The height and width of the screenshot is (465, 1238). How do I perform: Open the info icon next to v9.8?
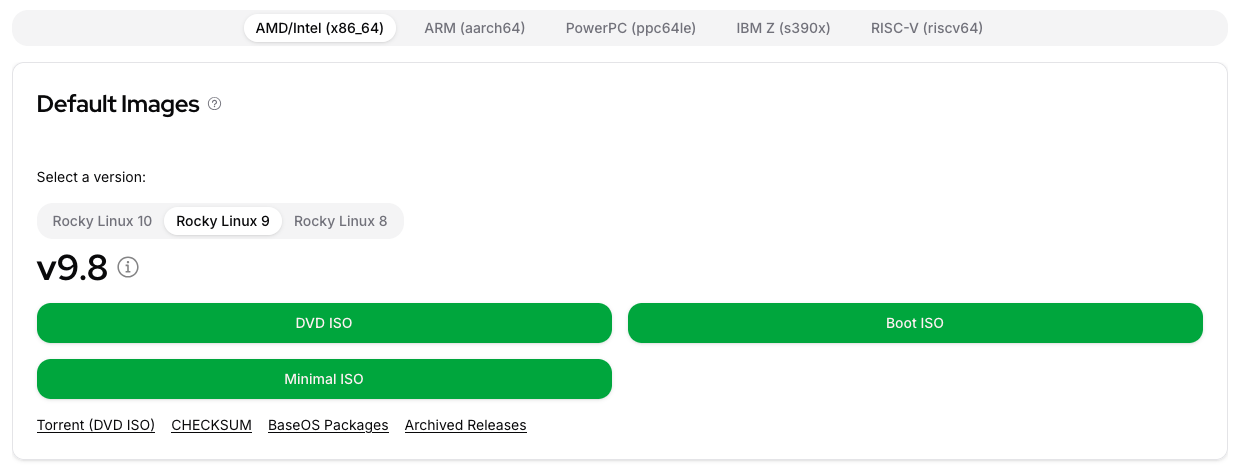pyautogui.click(x=128, y=268)
